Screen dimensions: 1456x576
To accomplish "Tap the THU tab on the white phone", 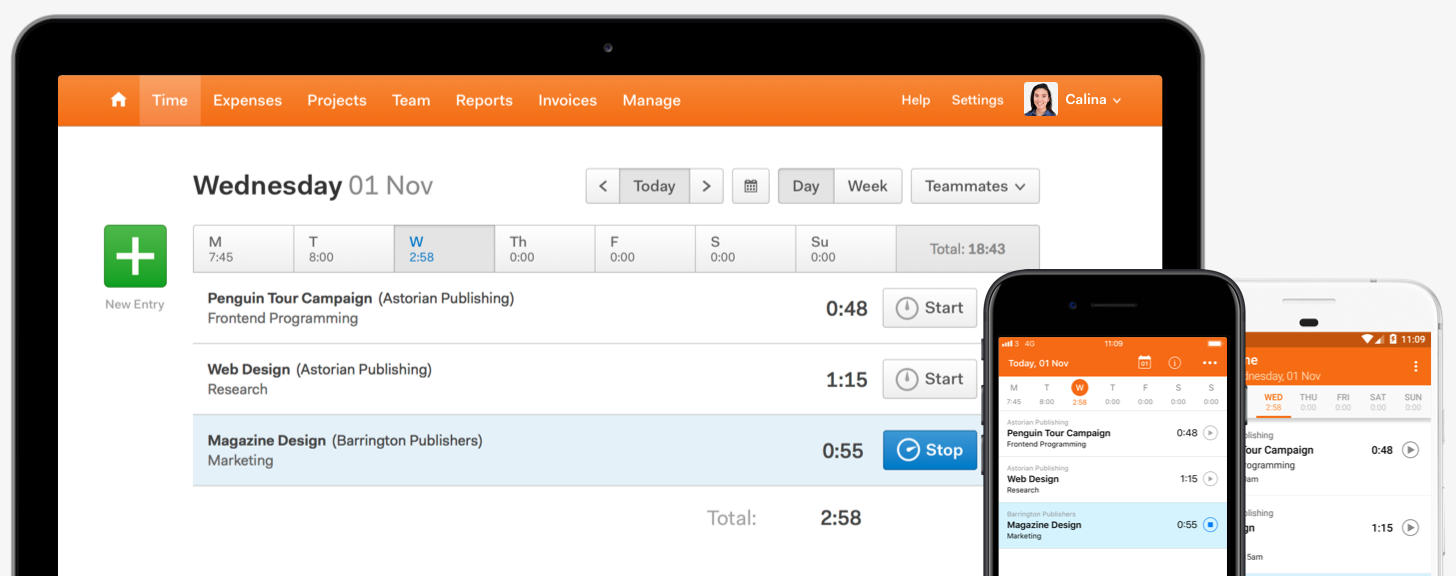I will (1308, 402).
